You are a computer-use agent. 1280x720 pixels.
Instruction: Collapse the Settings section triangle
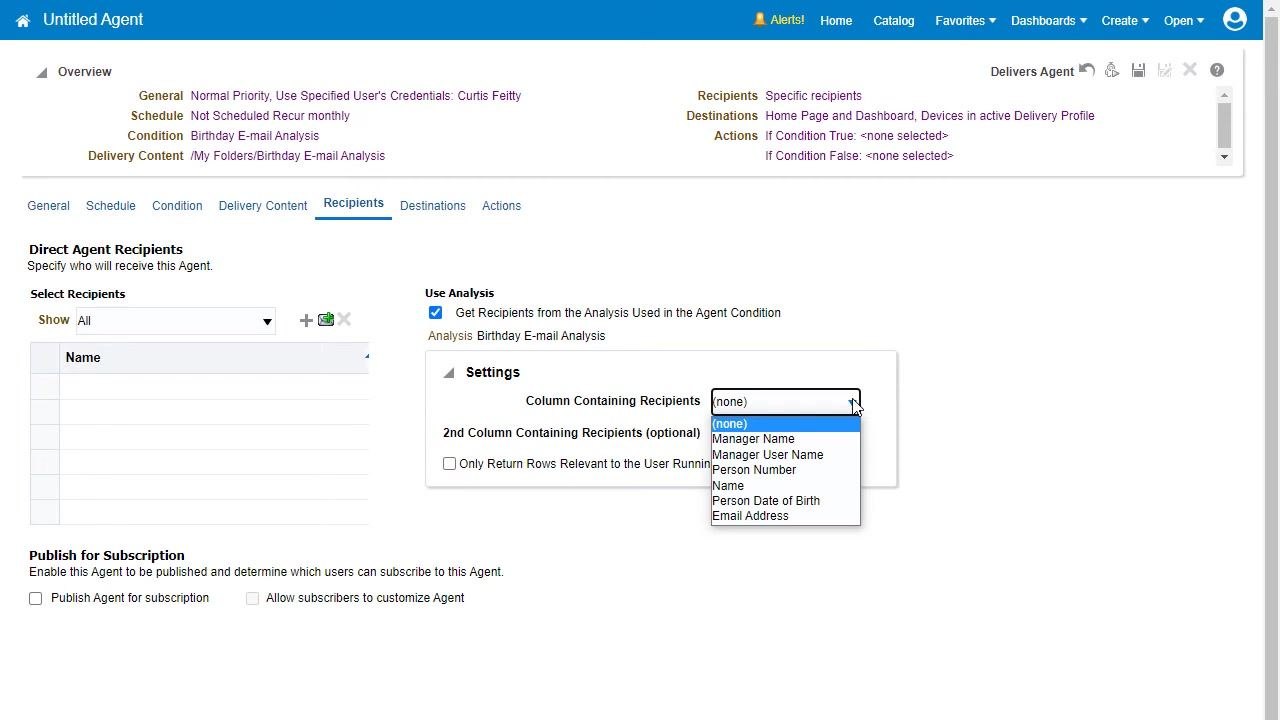[449, 372]
